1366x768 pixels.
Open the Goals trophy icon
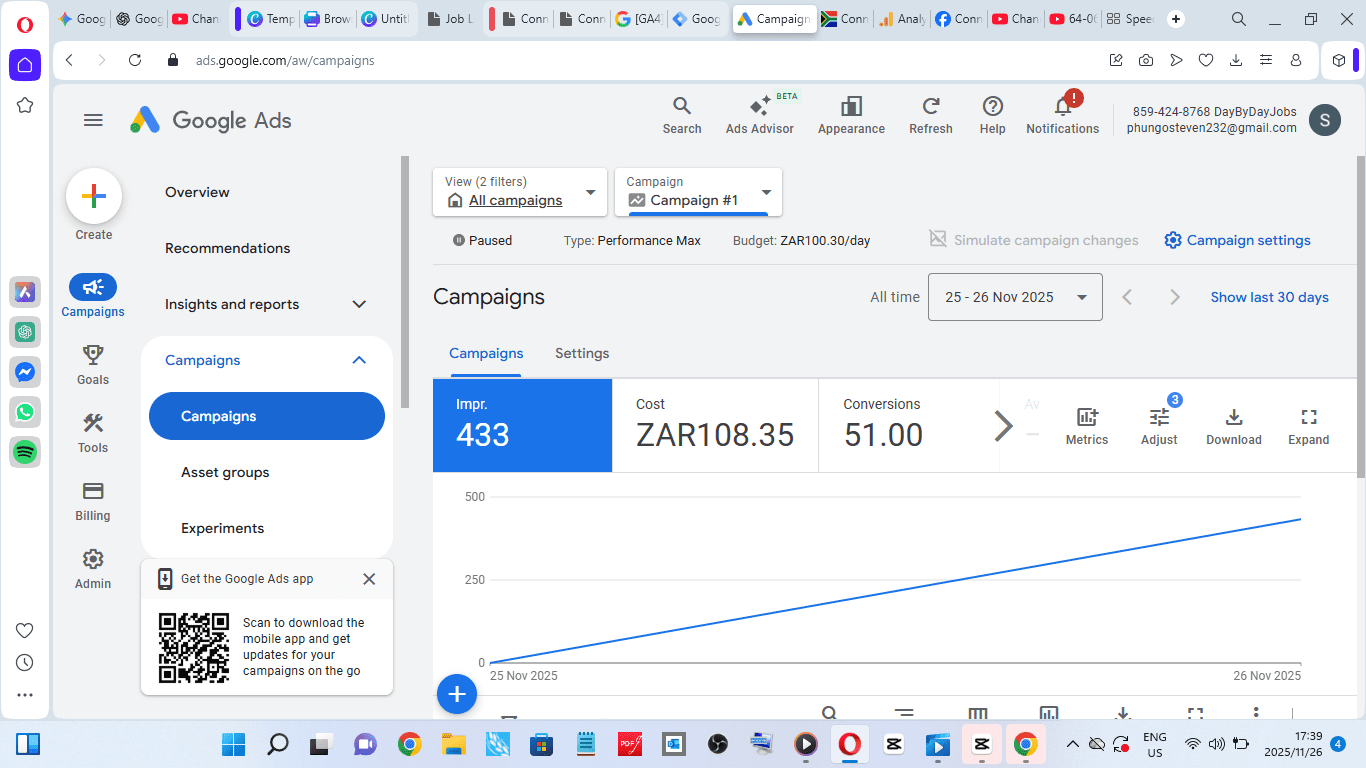93,355
